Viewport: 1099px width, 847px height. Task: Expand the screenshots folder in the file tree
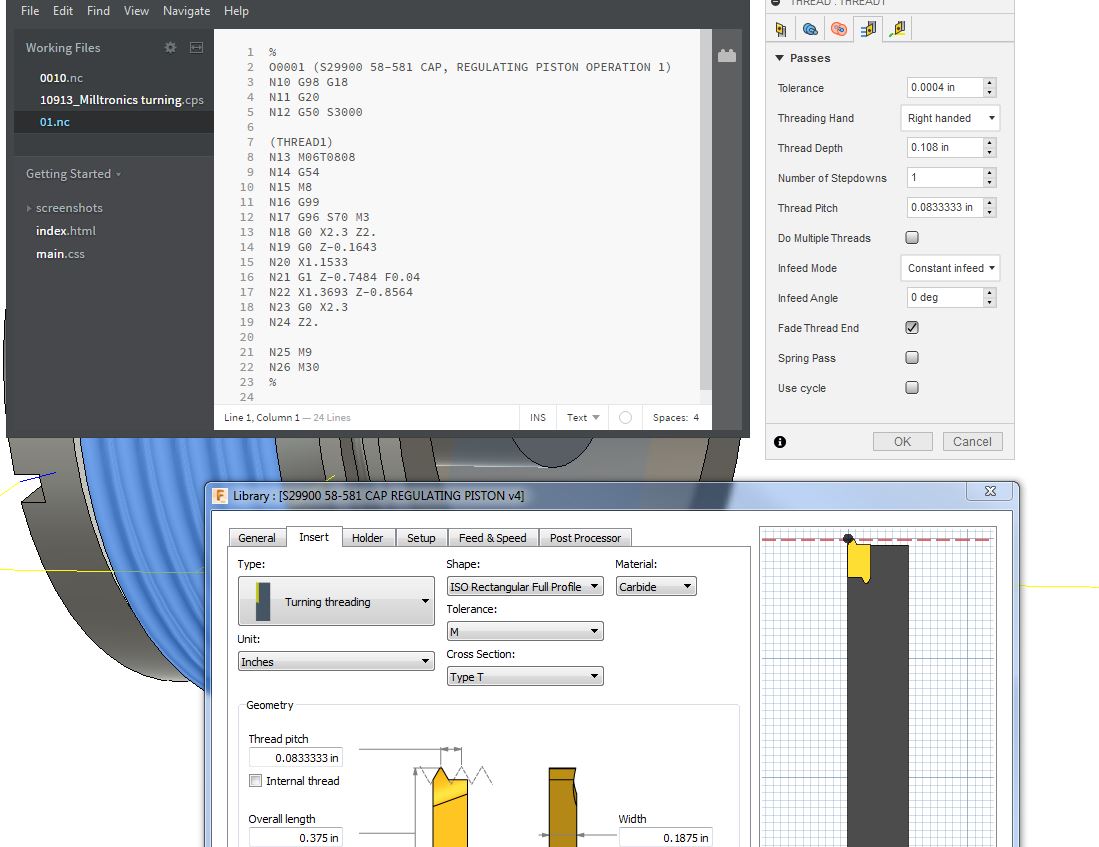pyautogui.click(x=29, y=208)
